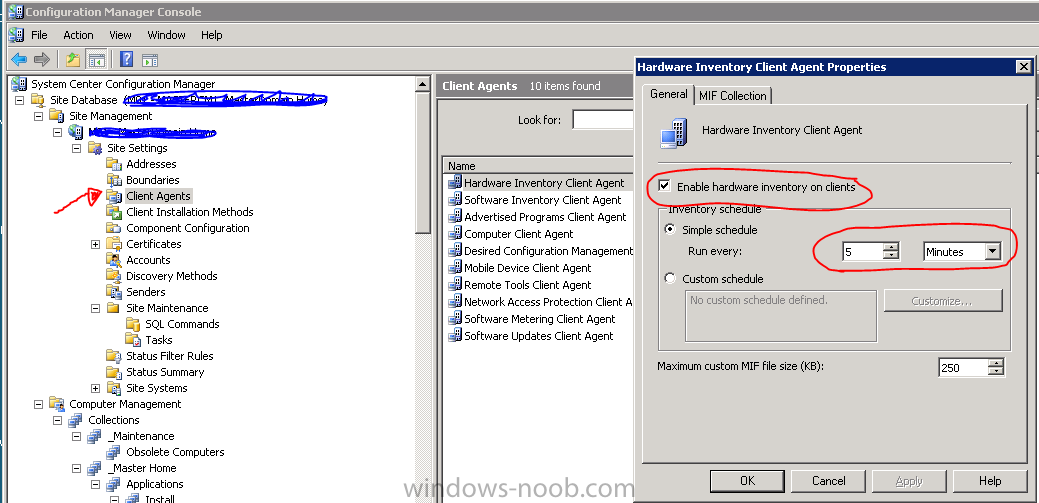Collapse the Collections node
The height and width of the screenshot is (503, 1039).
click(x=57, y=420)
